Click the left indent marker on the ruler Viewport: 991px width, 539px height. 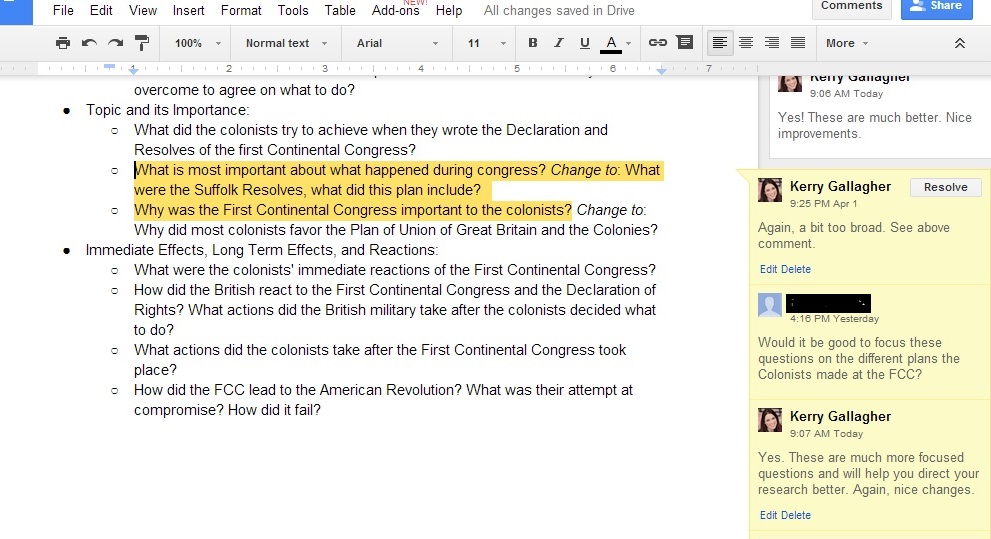[x=133, y=70]
